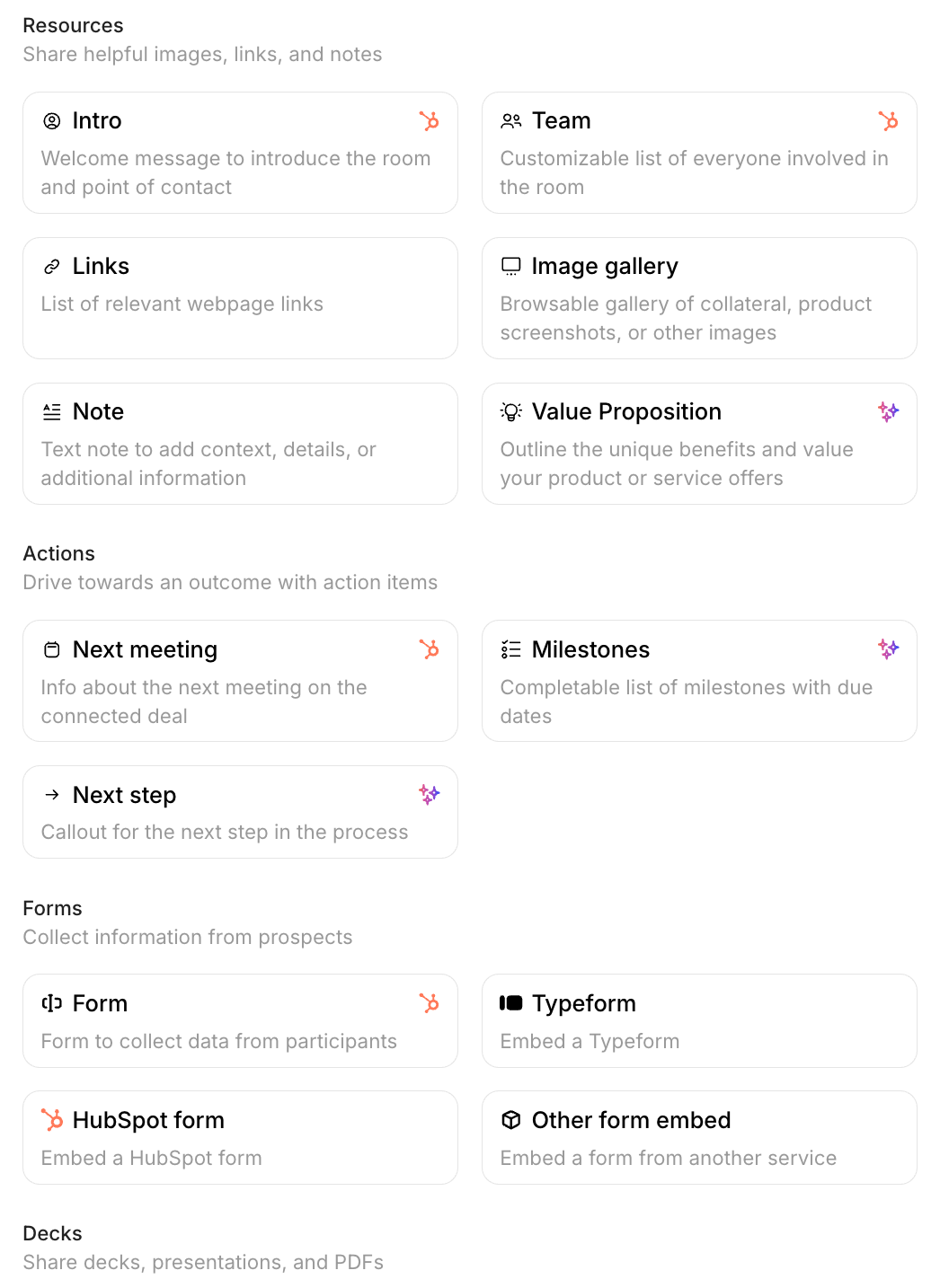
Task: Click the Typeform logo icon
Action: 511,1003
